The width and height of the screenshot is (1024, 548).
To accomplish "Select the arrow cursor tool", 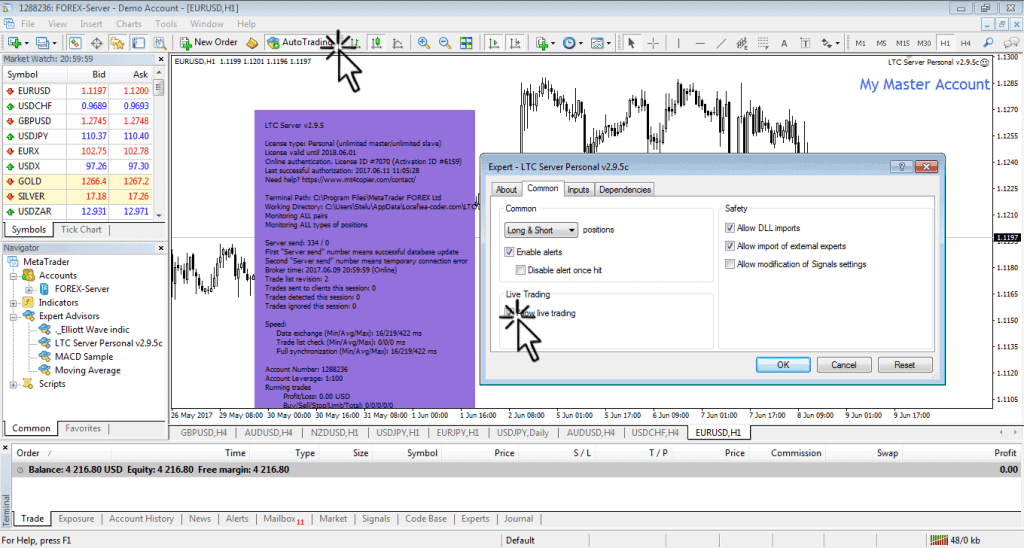I will click(x=632, y=43).
